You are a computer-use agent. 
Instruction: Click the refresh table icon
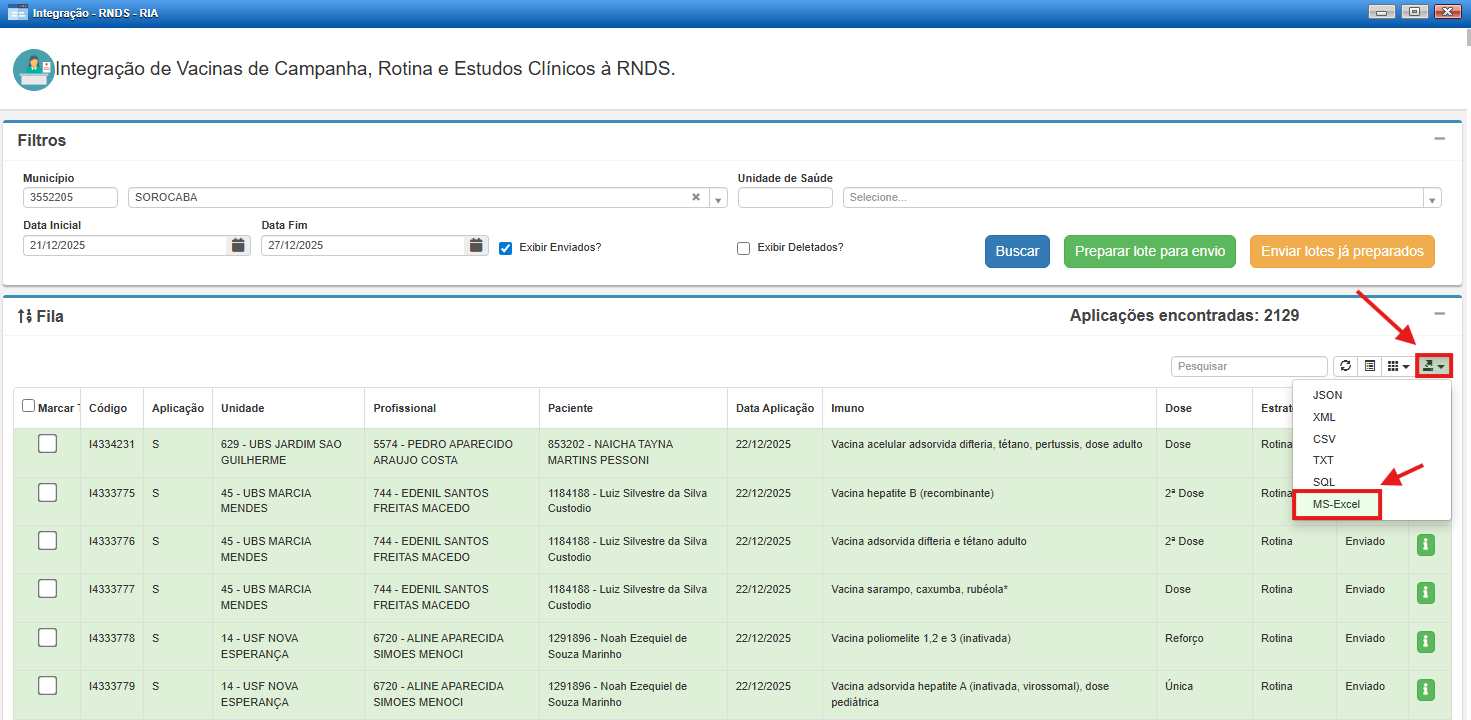click(x=1345, y=367)
